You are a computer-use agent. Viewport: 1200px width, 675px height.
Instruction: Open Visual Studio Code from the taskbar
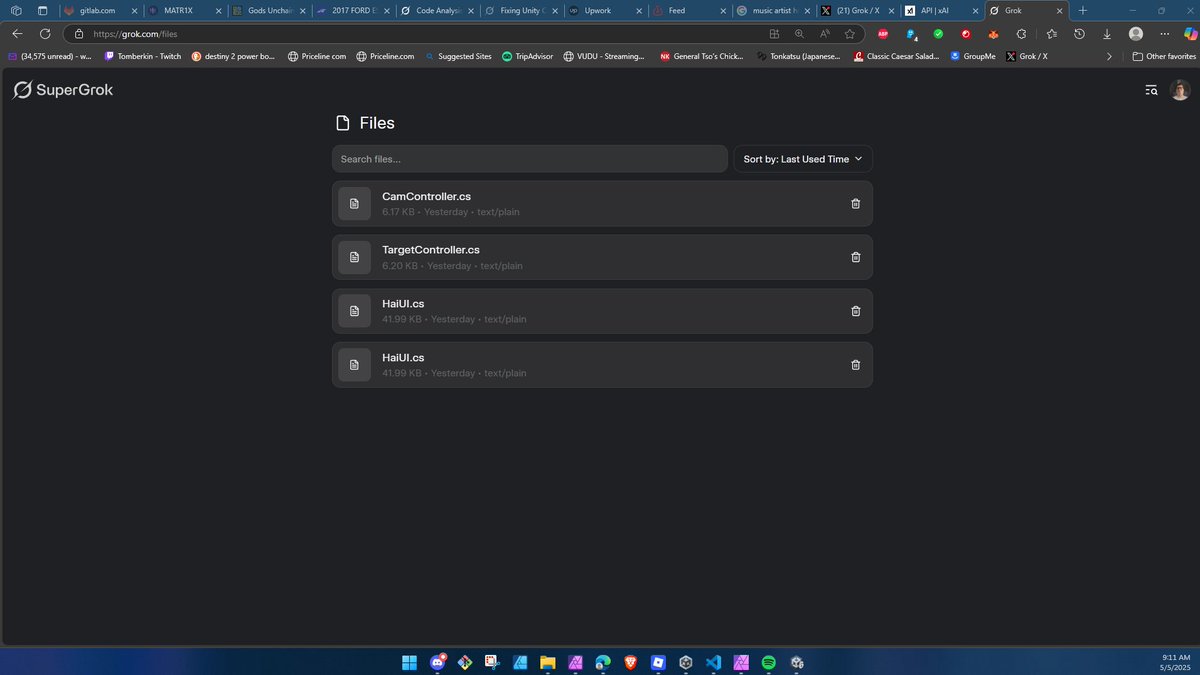713,662
